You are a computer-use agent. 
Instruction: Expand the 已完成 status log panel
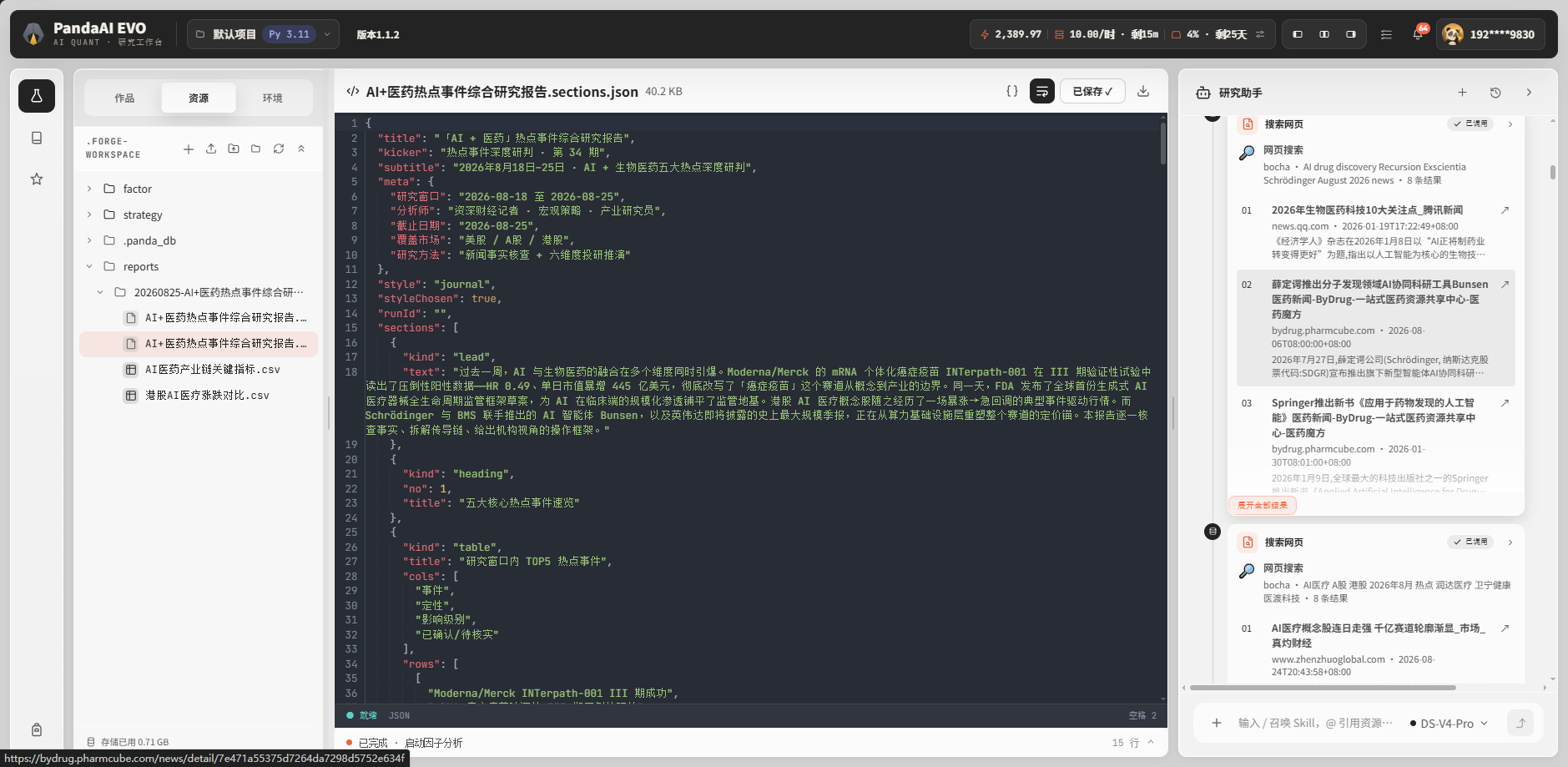click(1151, 742)
